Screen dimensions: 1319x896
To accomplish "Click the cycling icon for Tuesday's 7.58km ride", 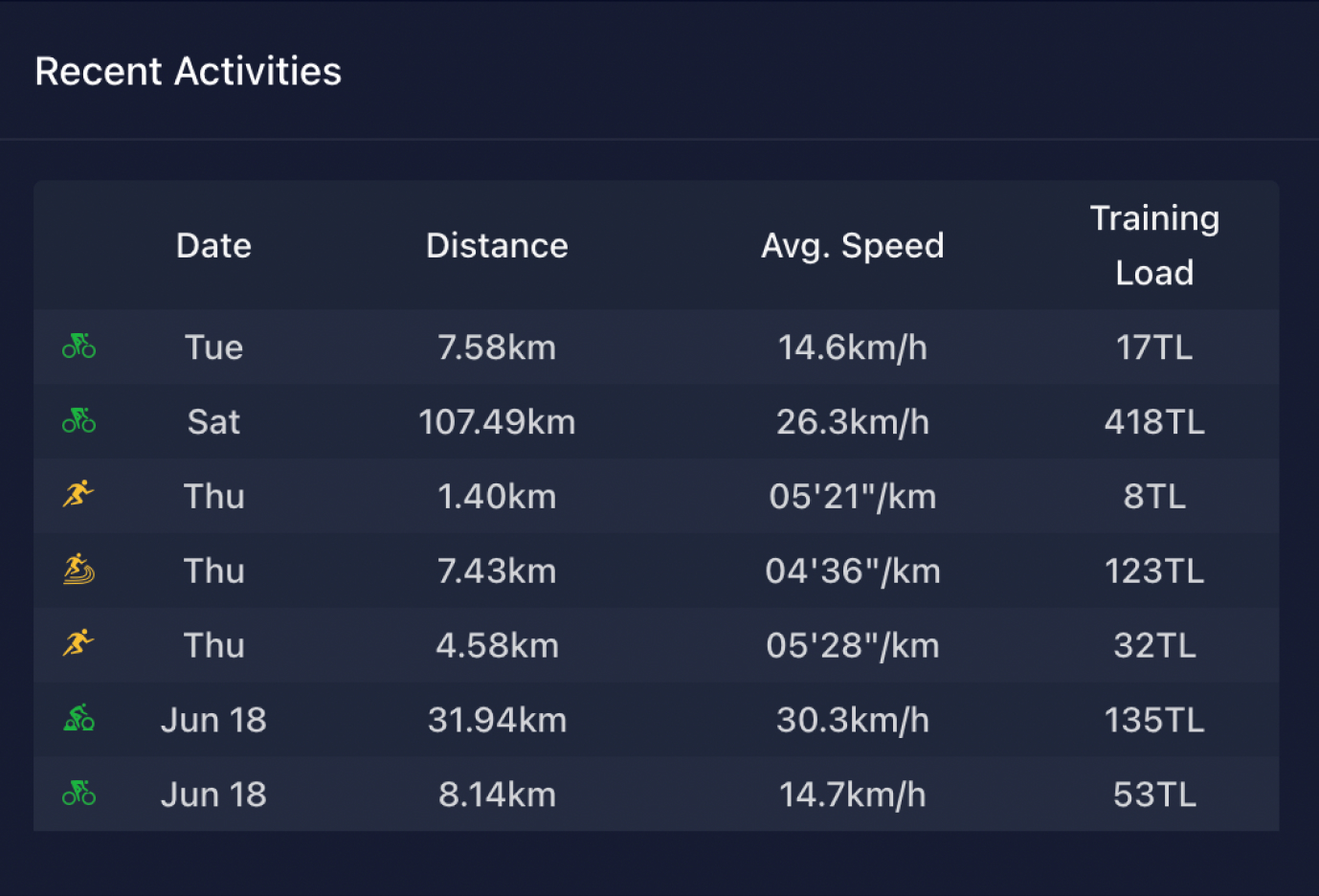I will (78, 347).
